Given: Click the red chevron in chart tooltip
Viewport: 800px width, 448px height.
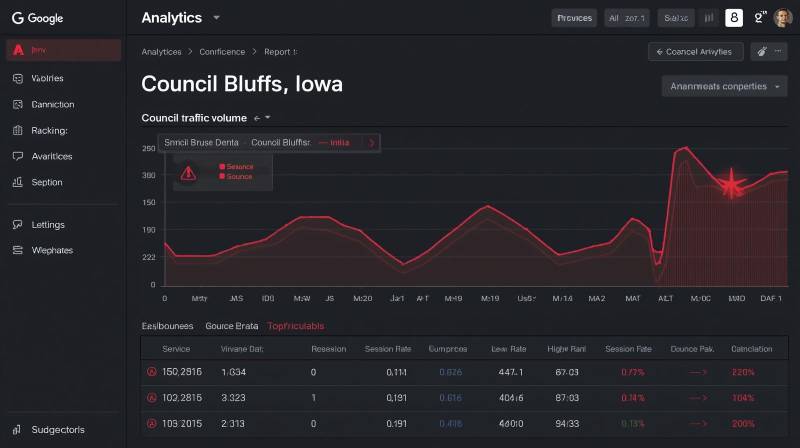Looking at the screenshot, I should tap(372, 143).
